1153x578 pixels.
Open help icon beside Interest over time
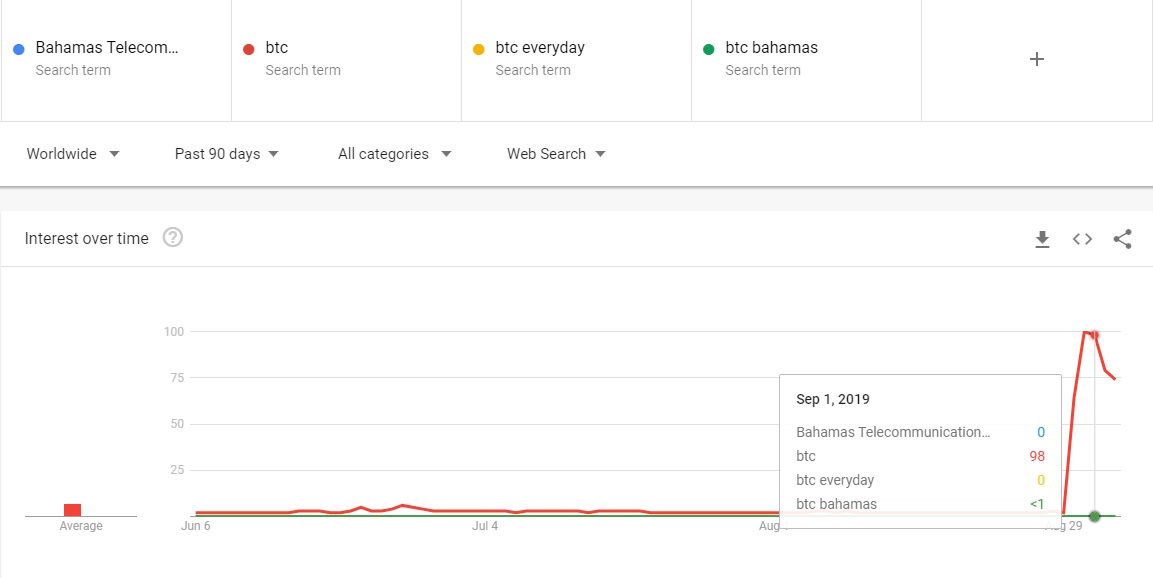(173, 238)
